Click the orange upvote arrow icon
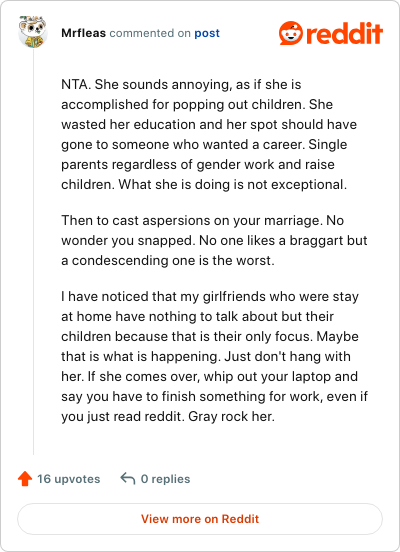The width and height of the screenshot is (400, 552). tap(25, 479)
